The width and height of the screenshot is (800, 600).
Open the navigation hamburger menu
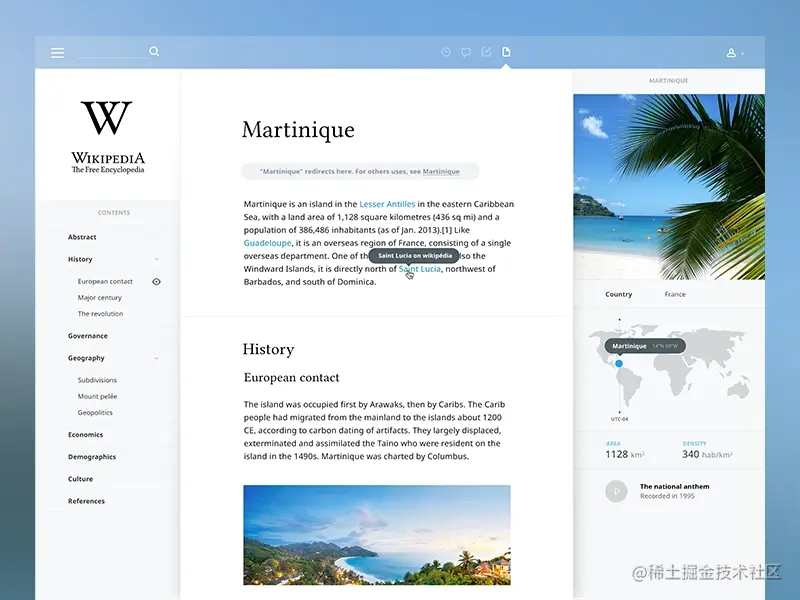point(57,52)
